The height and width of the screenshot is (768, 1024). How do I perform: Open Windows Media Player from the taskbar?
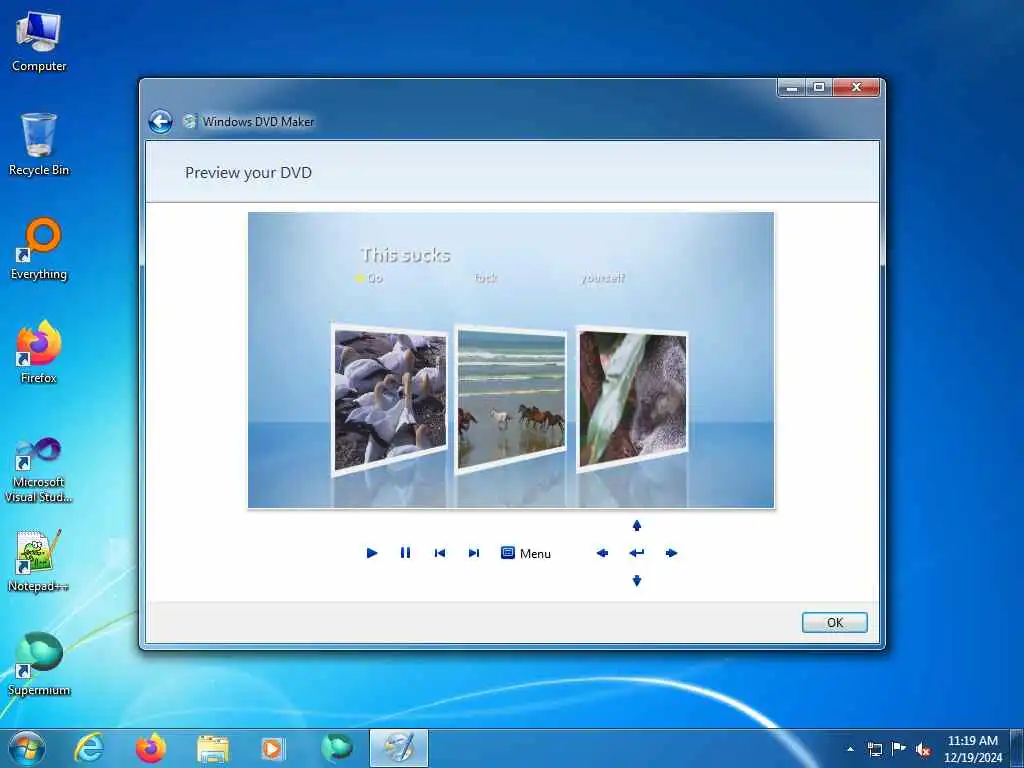[273, 748]
